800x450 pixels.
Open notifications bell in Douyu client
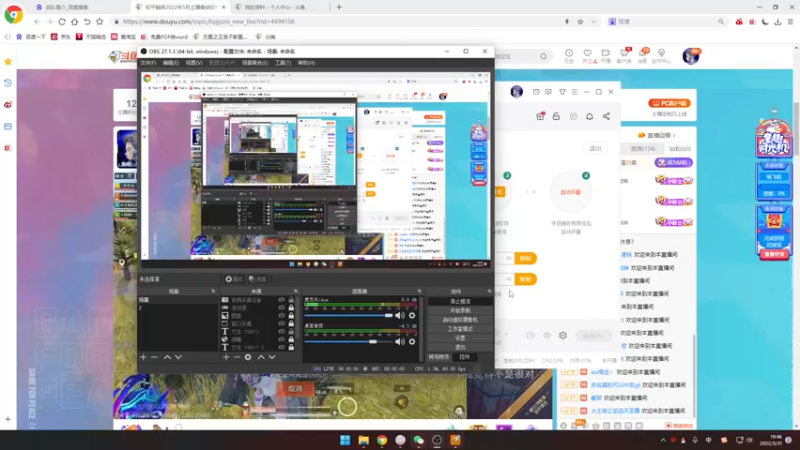[589, 116]
